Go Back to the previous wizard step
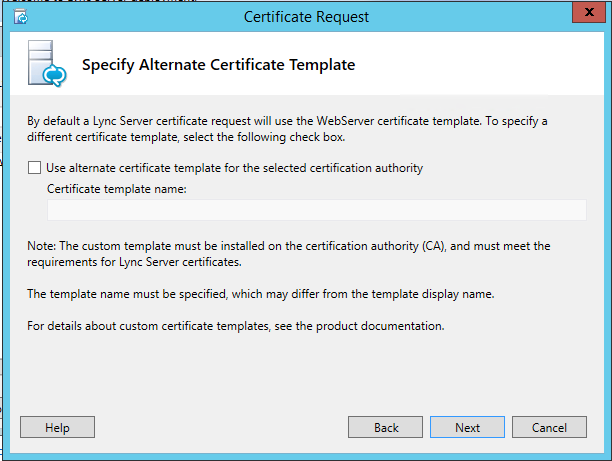 click(386, 427)
